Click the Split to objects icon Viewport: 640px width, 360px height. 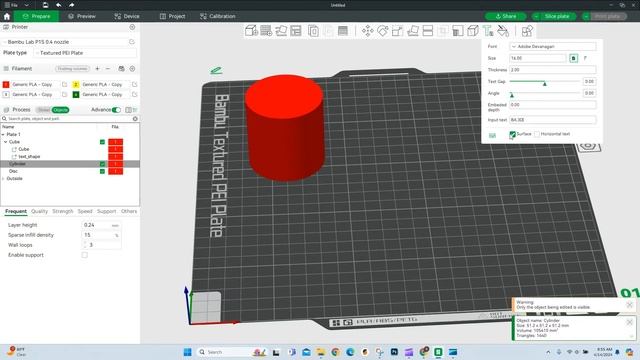313,31
